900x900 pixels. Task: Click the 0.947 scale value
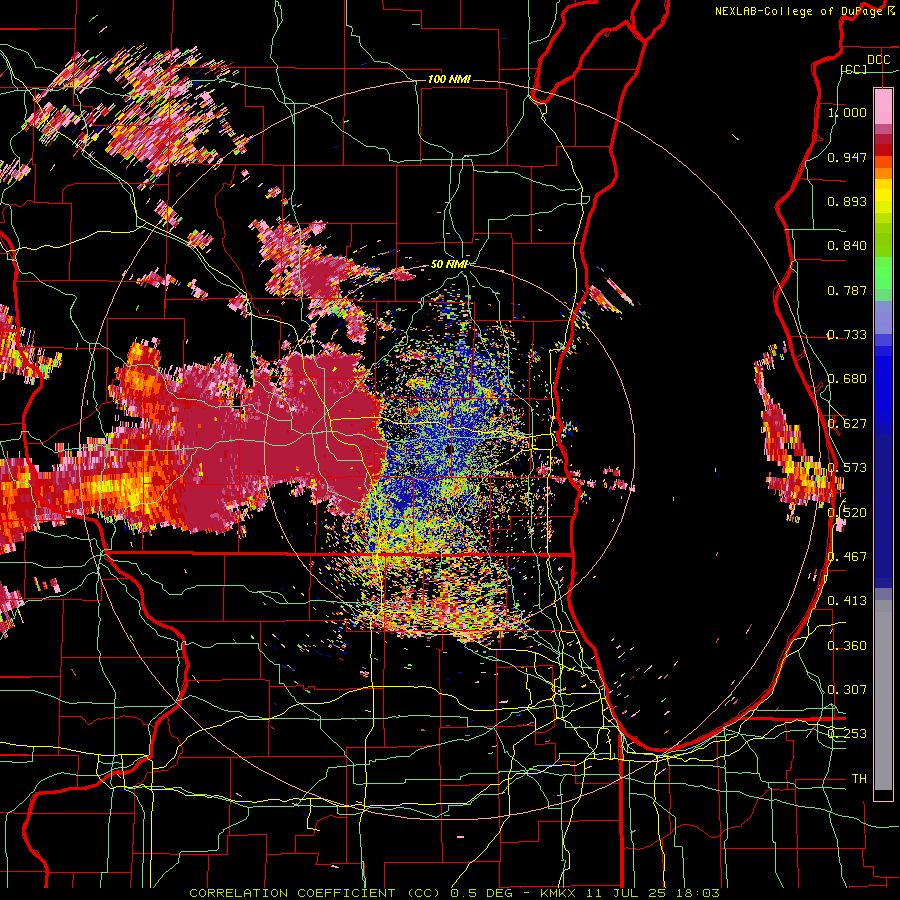tap(847, 157)
